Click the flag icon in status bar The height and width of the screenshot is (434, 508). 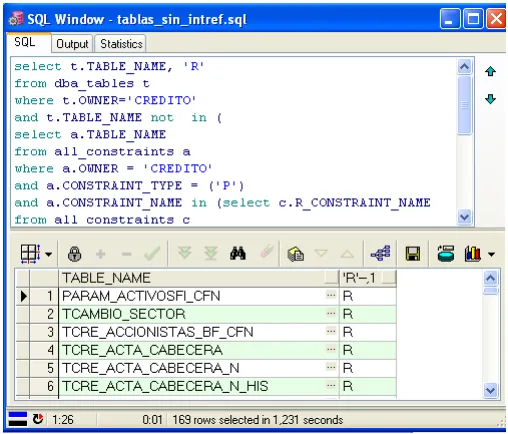pyautogui.click(x=17, y=419)
